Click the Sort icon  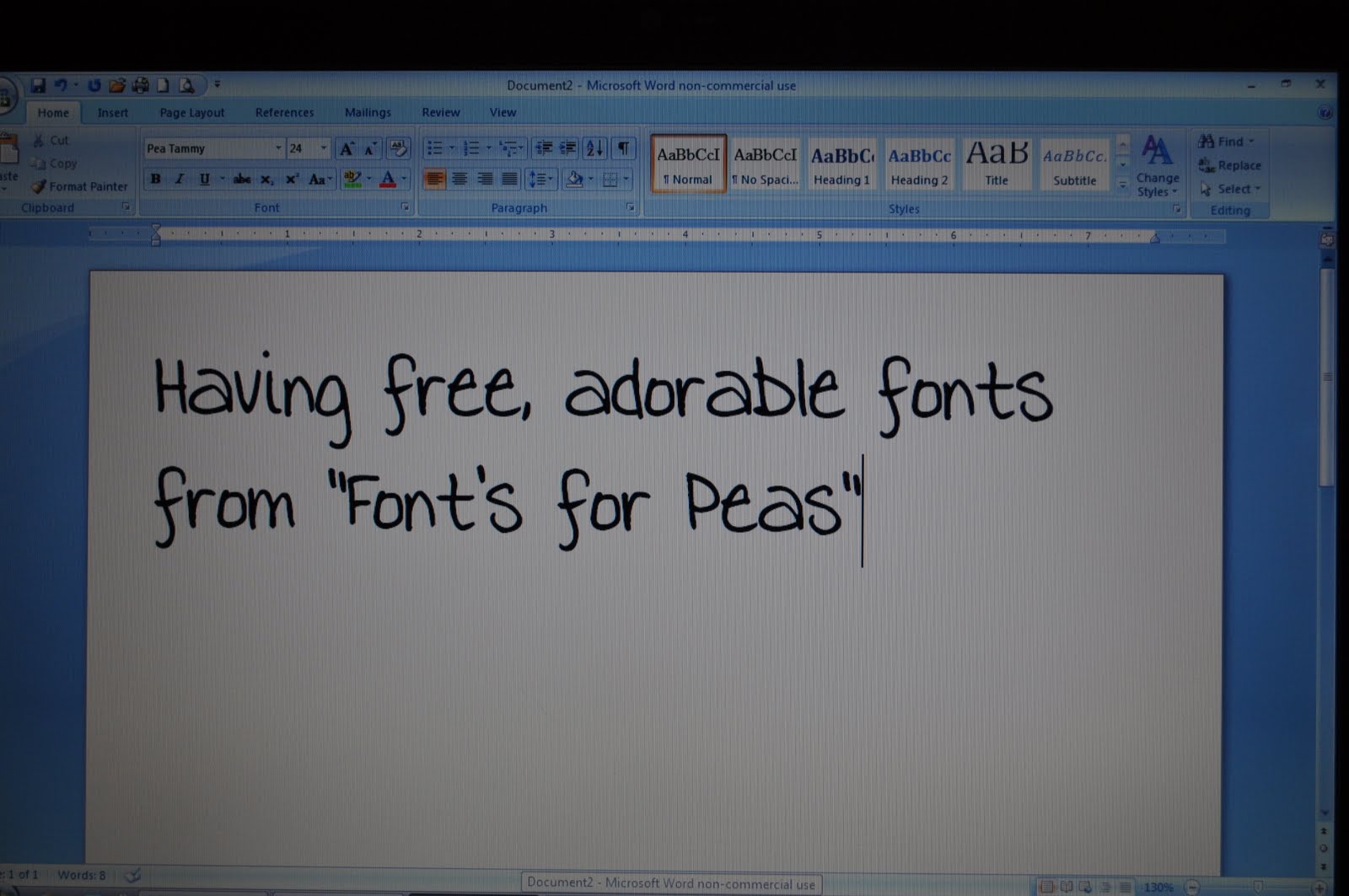pyautogui.click(x=594, y=148)
